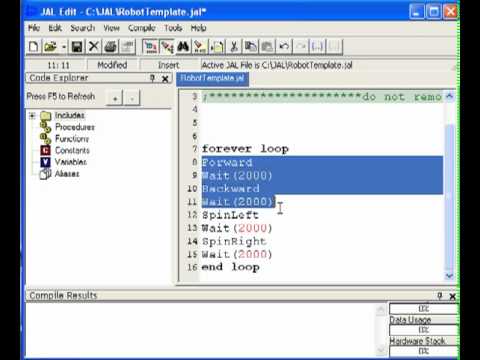Cut selection with the scissors icon

coord(234,46)
